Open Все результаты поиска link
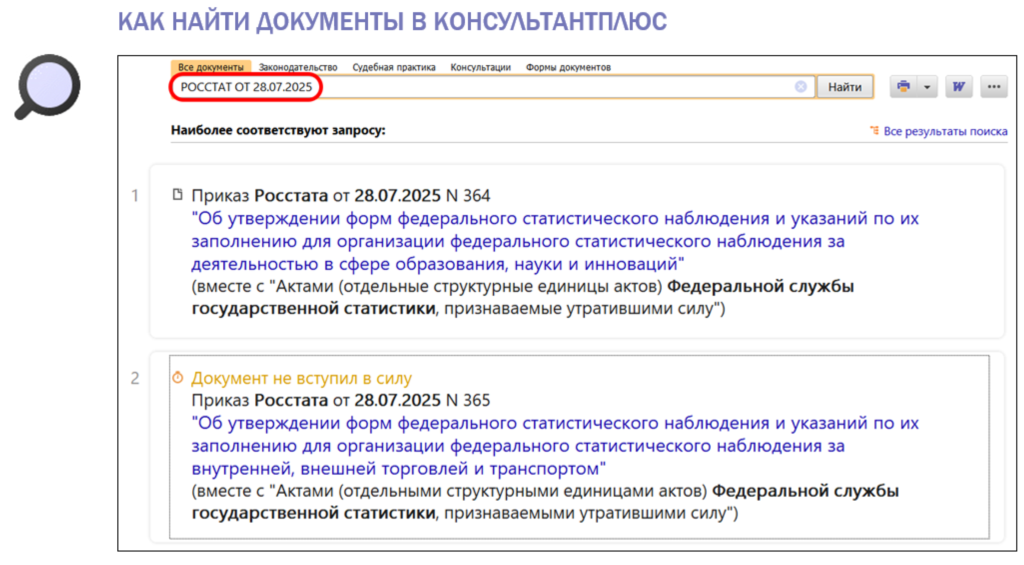 [945, 131]
